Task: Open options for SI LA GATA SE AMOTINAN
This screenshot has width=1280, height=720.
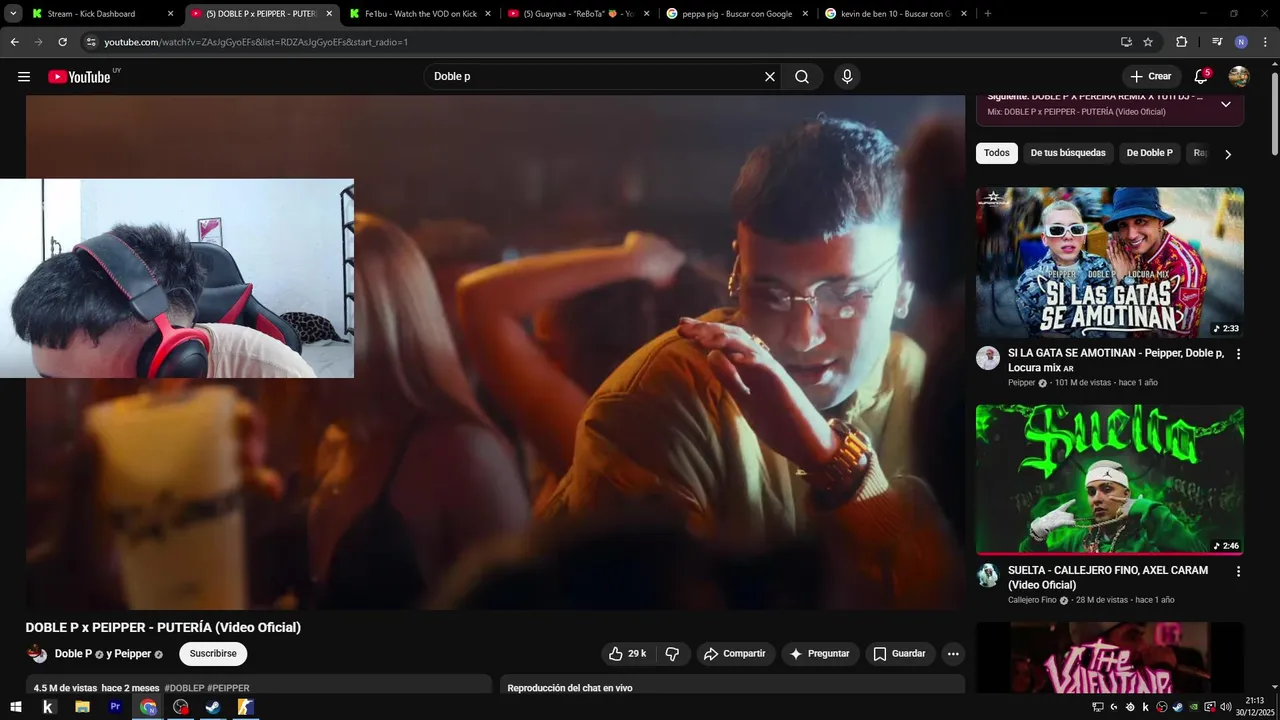Action: (1238, 354)
